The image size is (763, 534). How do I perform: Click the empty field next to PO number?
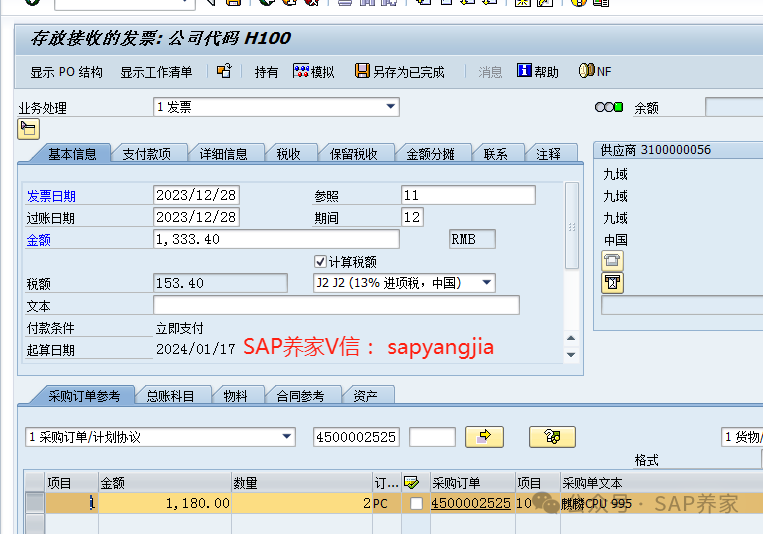[432, 437]
